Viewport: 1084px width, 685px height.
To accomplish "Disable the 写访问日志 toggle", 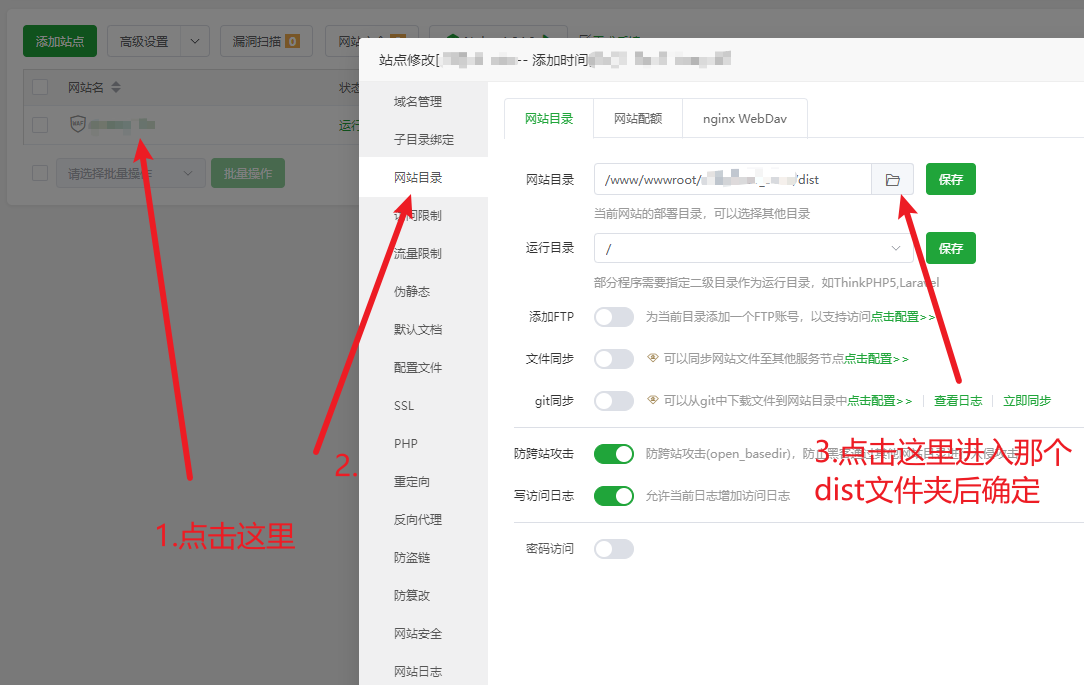I will point(614,495).
